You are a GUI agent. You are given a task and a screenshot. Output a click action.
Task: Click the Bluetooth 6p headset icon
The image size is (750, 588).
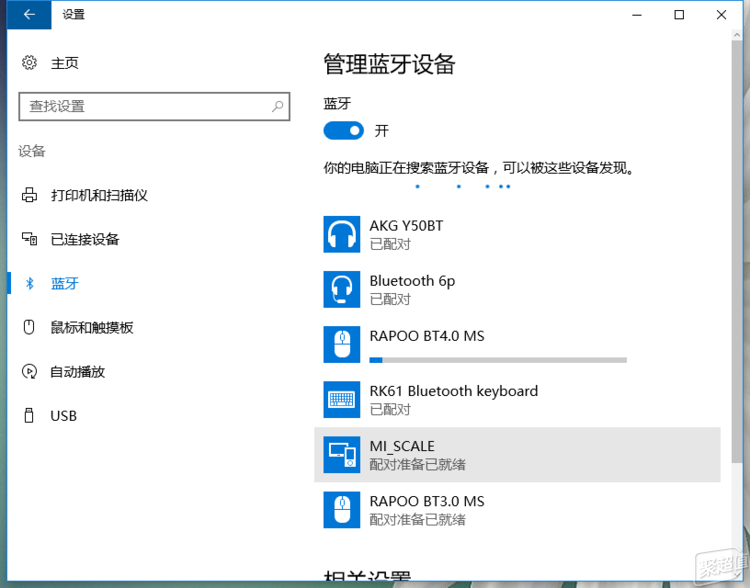342,289
